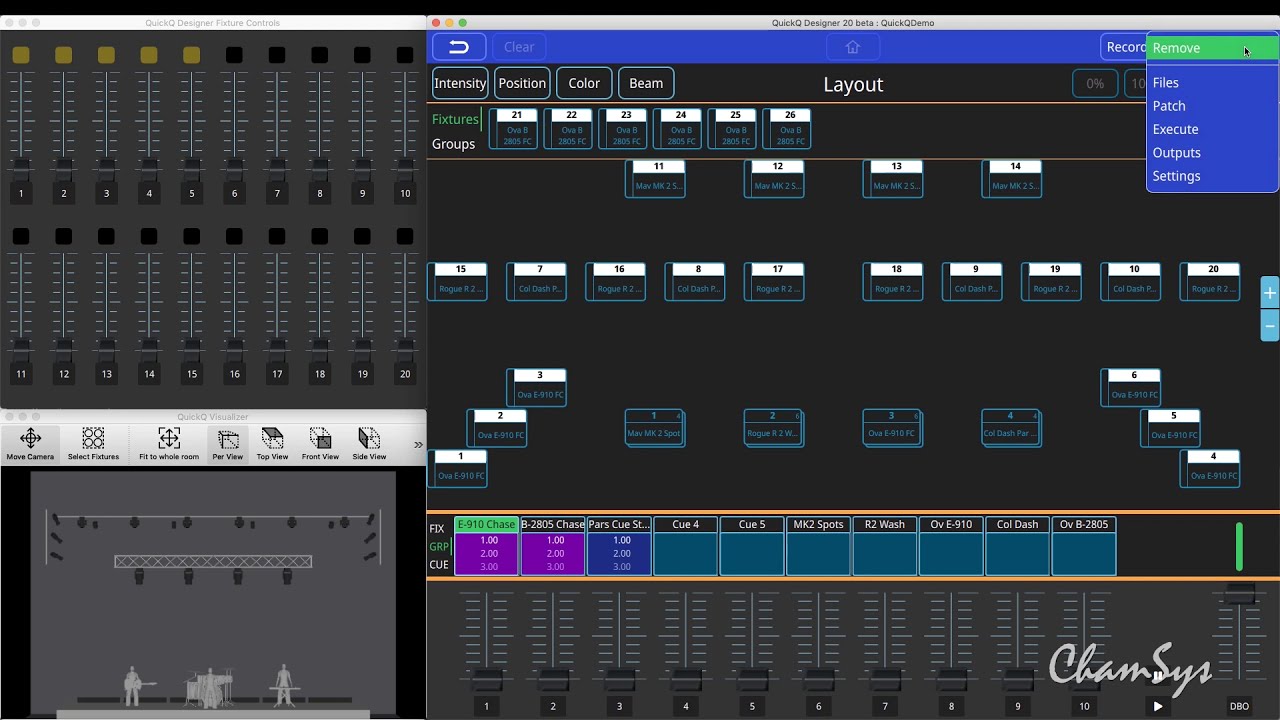Viewport: 1280px width, 720px height.
Task: Toggle flash square above fader 11 in Fixture Controls
Action: click(21, 236)
